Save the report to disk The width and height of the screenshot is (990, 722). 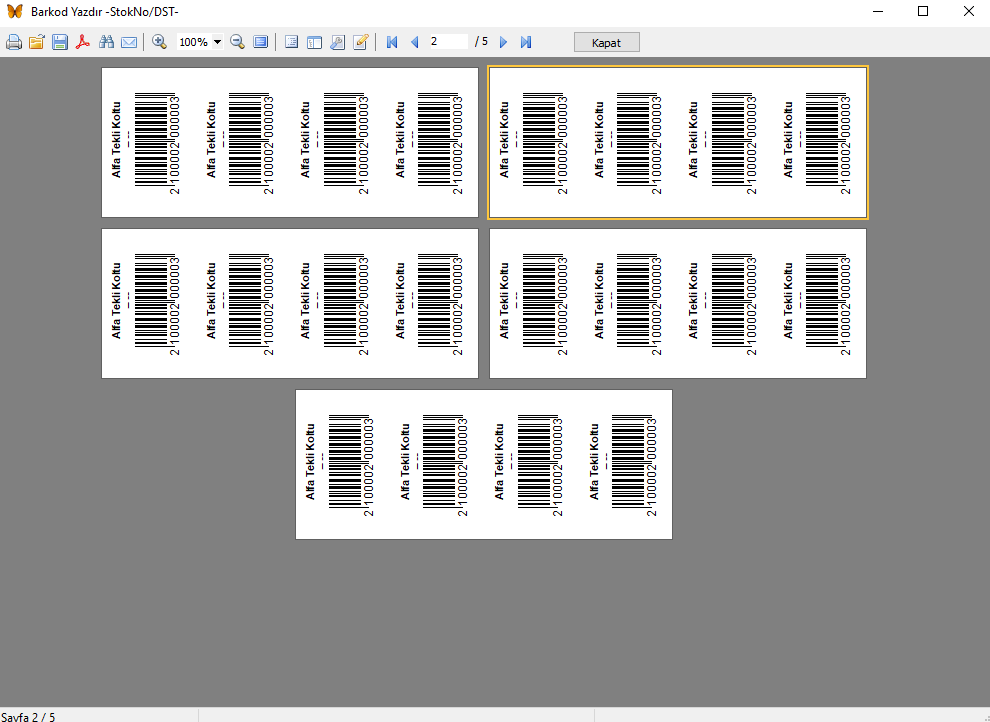(60, 42)
